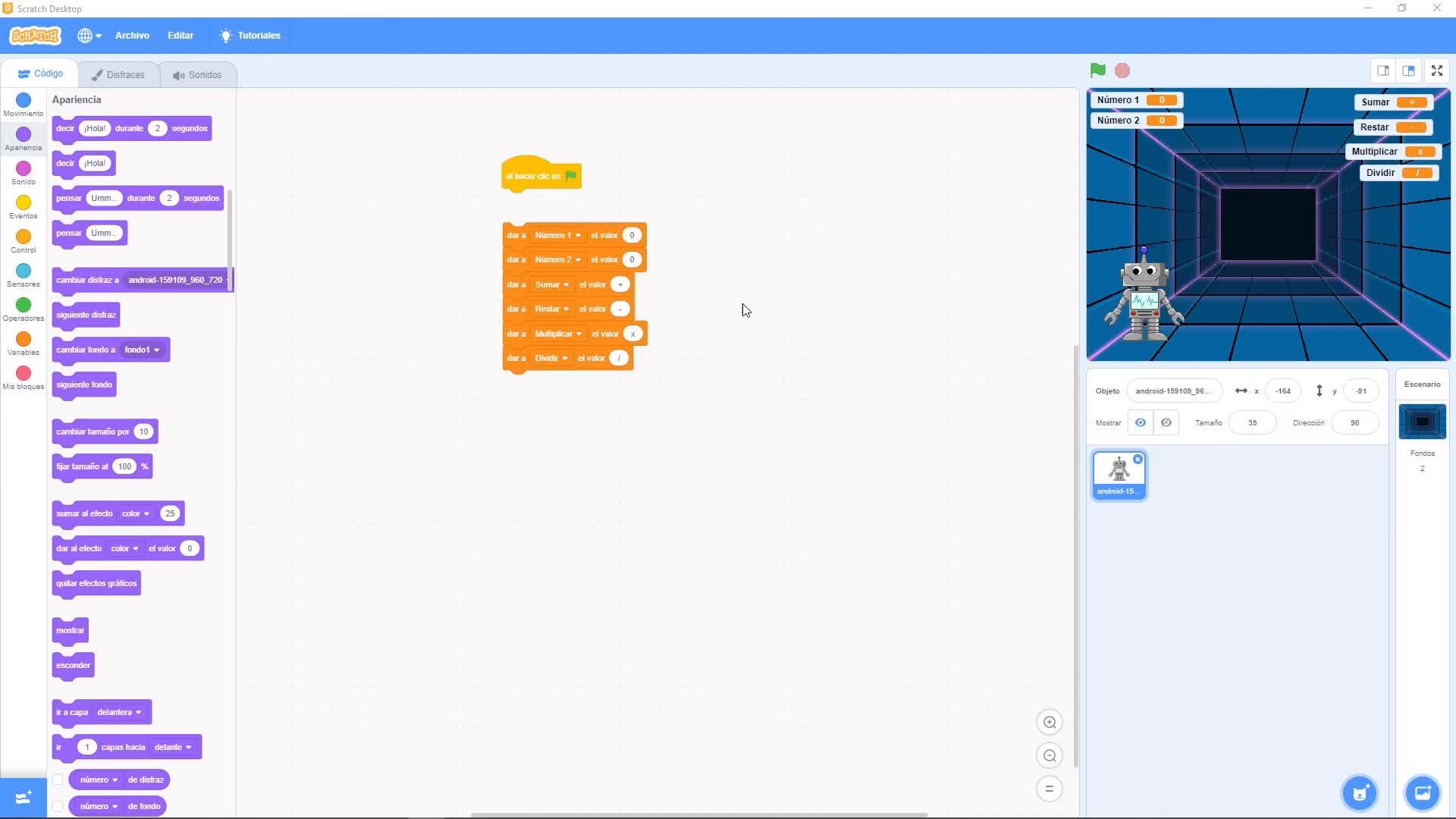
Task: Open the Operadores blocks category
Action: point(23,309)
